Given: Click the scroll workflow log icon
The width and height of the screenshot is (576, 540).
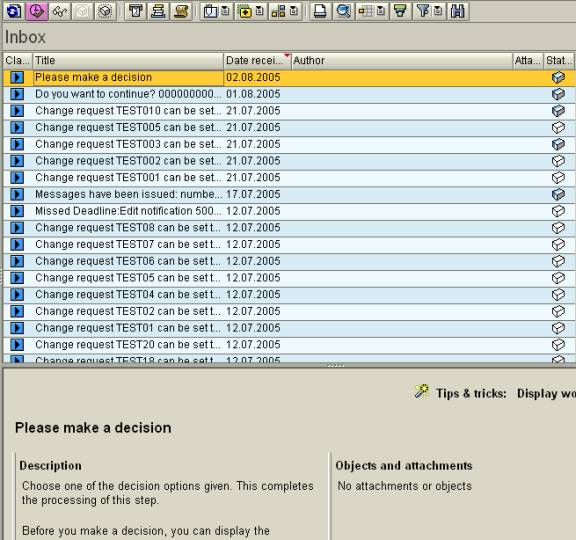Looking at the screenshot, I should pyautogui.click(x=181, y=11).
